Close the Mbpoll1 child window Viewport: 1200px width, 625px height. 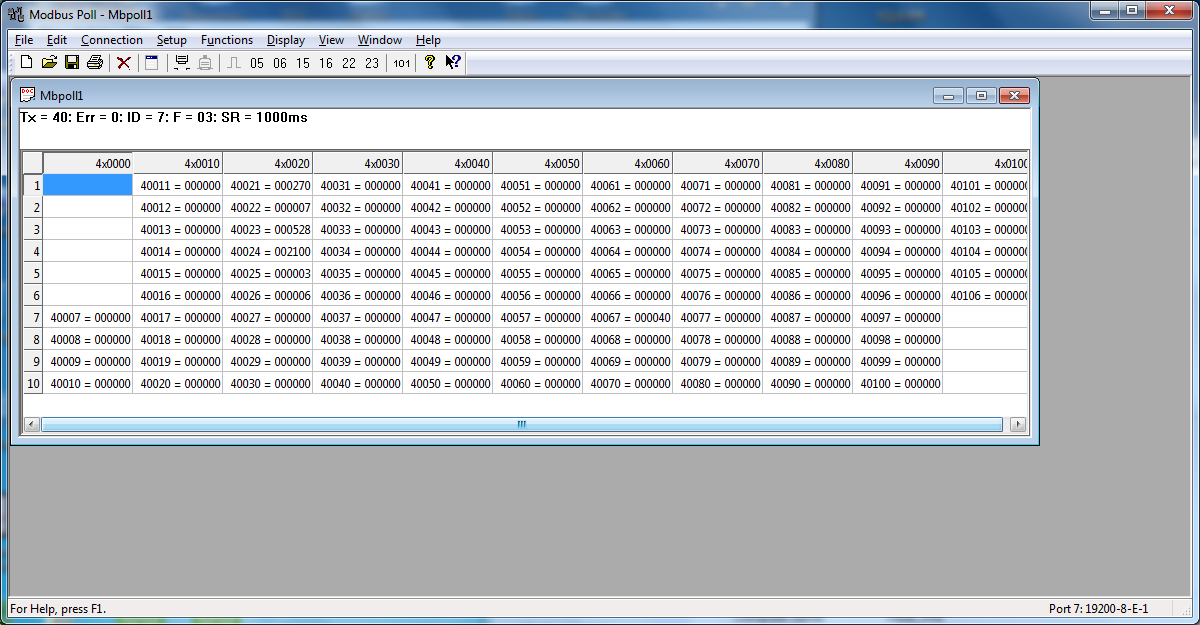tap(1014, 96)
